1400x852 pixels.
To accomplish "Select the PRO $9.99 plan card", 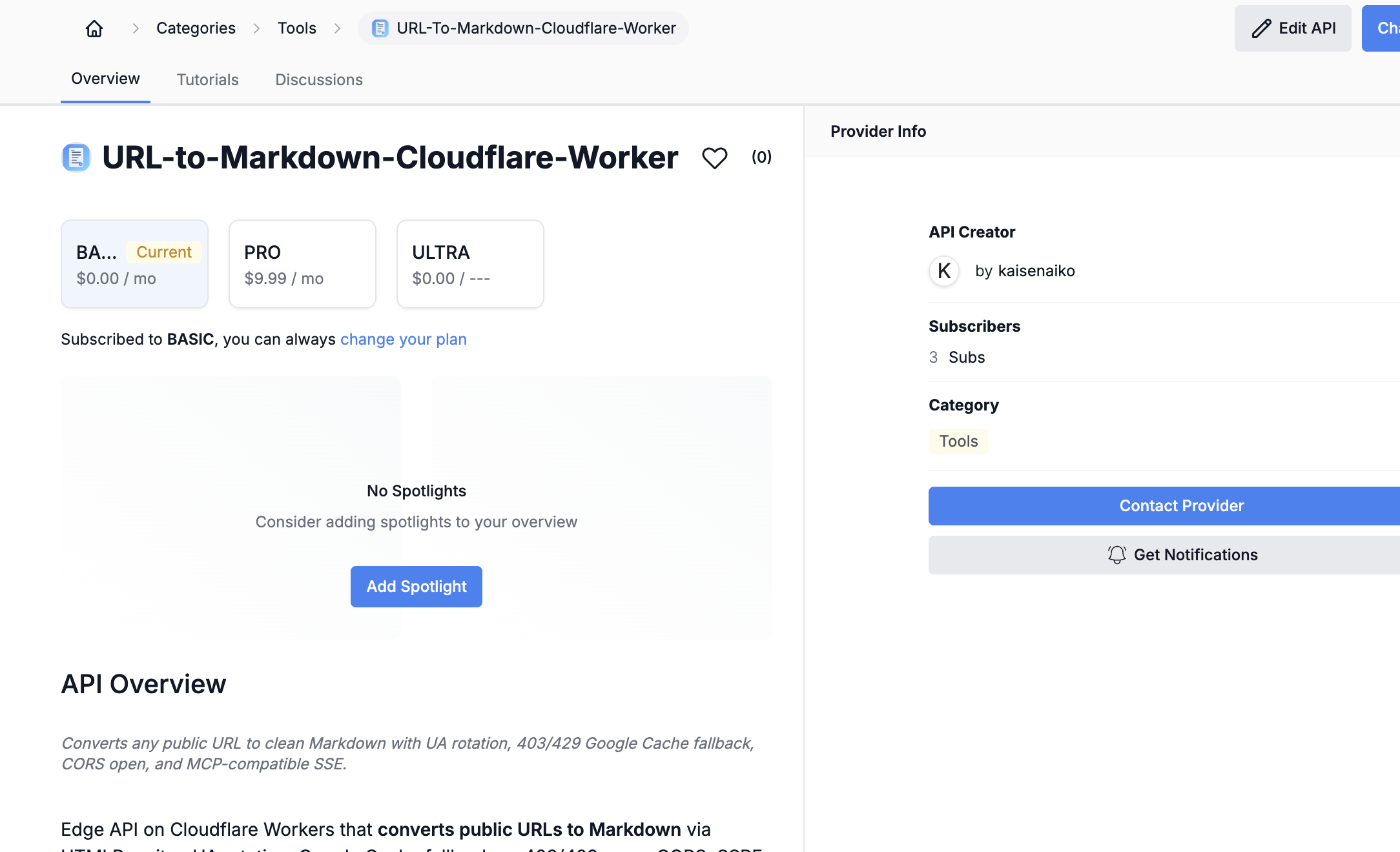I will coord(302,264).
